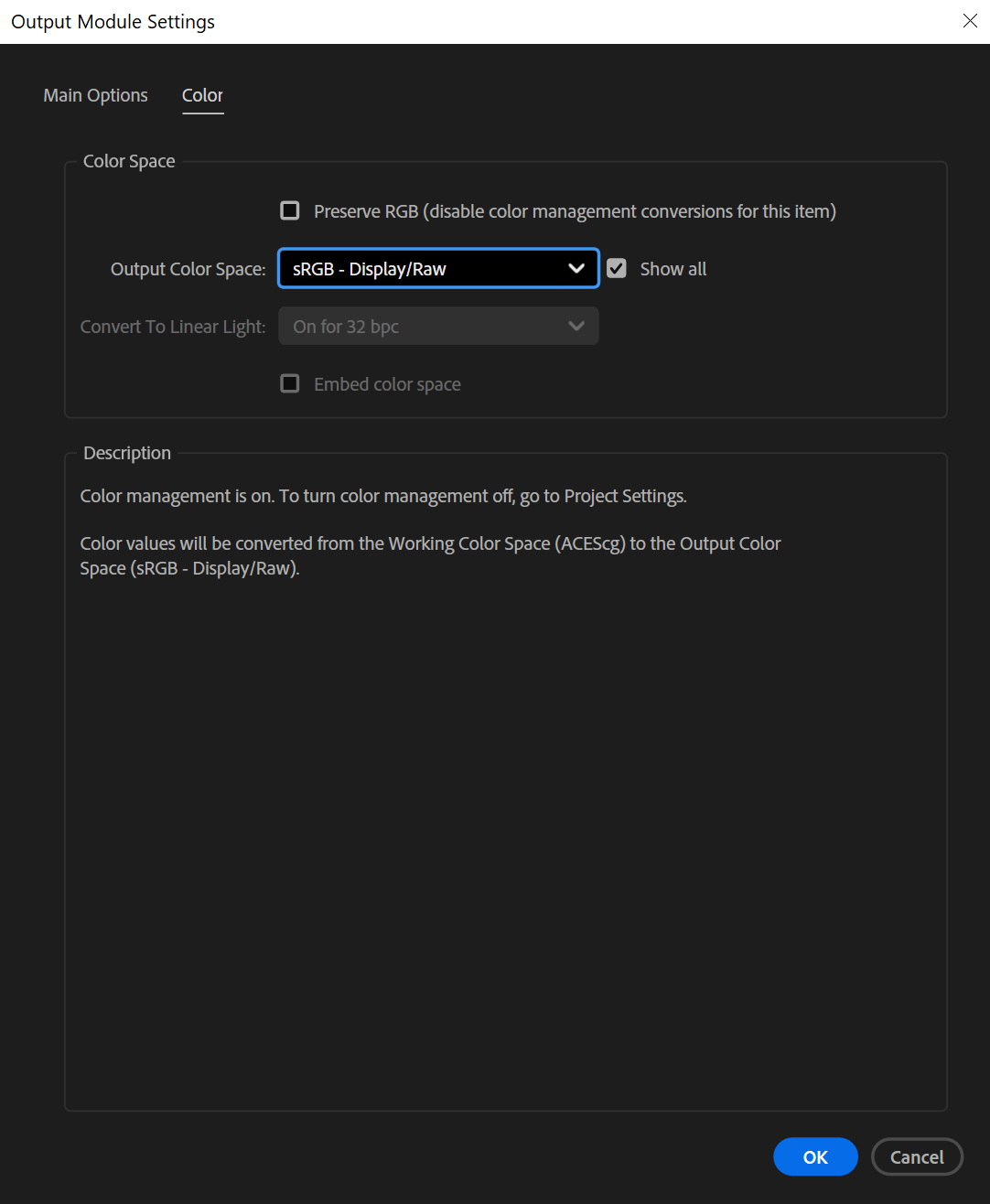Click the Output Color Space field label

point(188,268)
